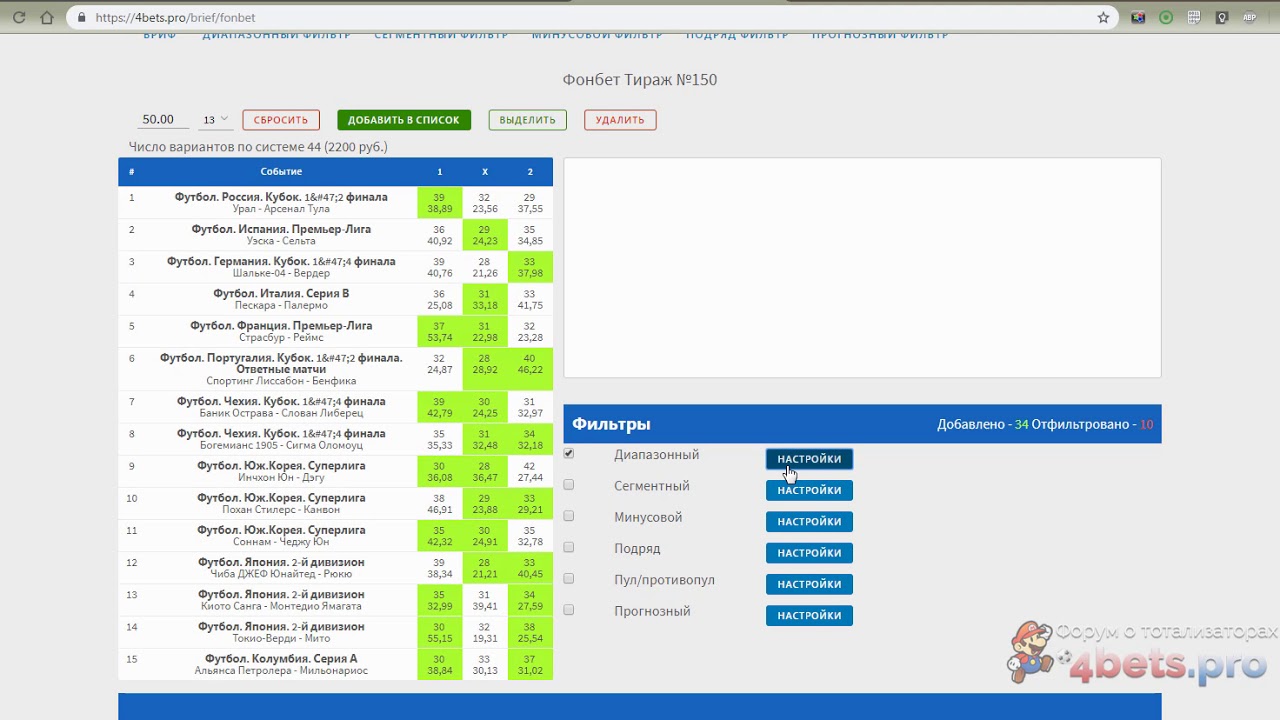Click the column header labeled 2

[x=530, y=172]
